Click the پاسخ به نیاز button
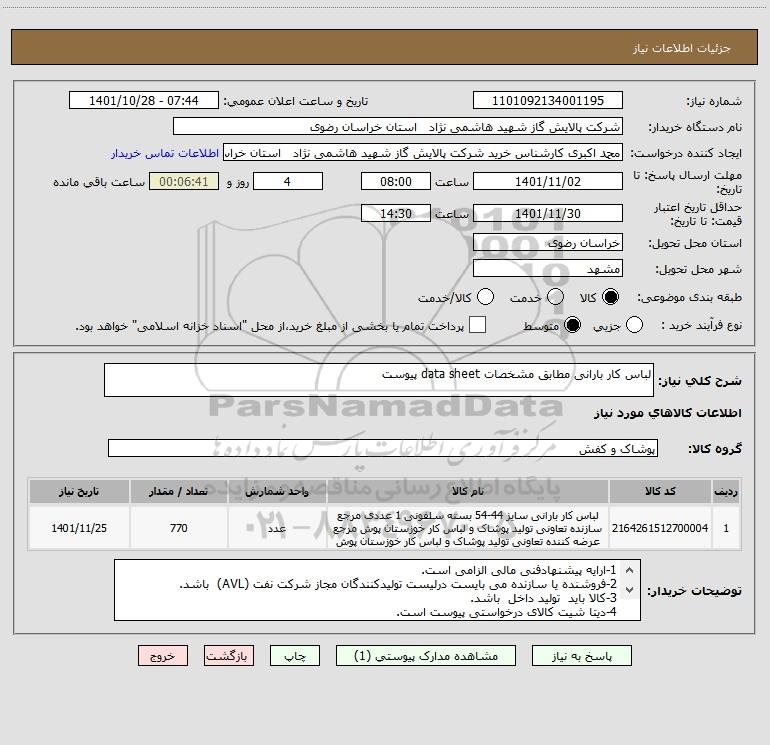The width and height of the screenshot is (770, 745). (x=581, y=656)
